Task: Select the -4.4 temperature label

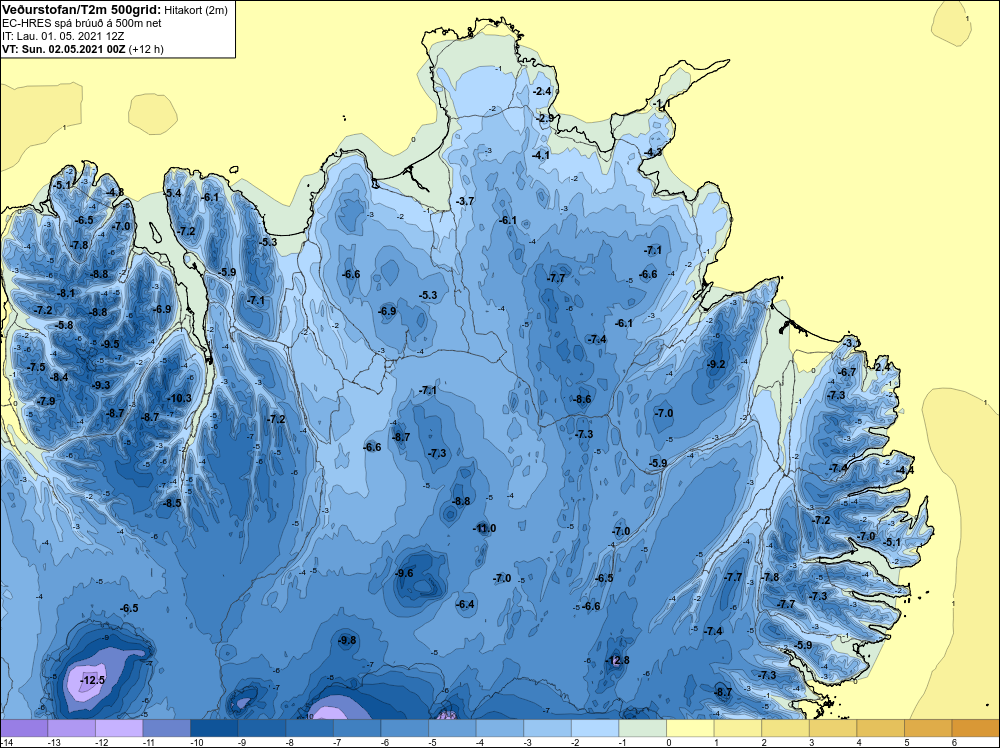Action: coord(904,470)
